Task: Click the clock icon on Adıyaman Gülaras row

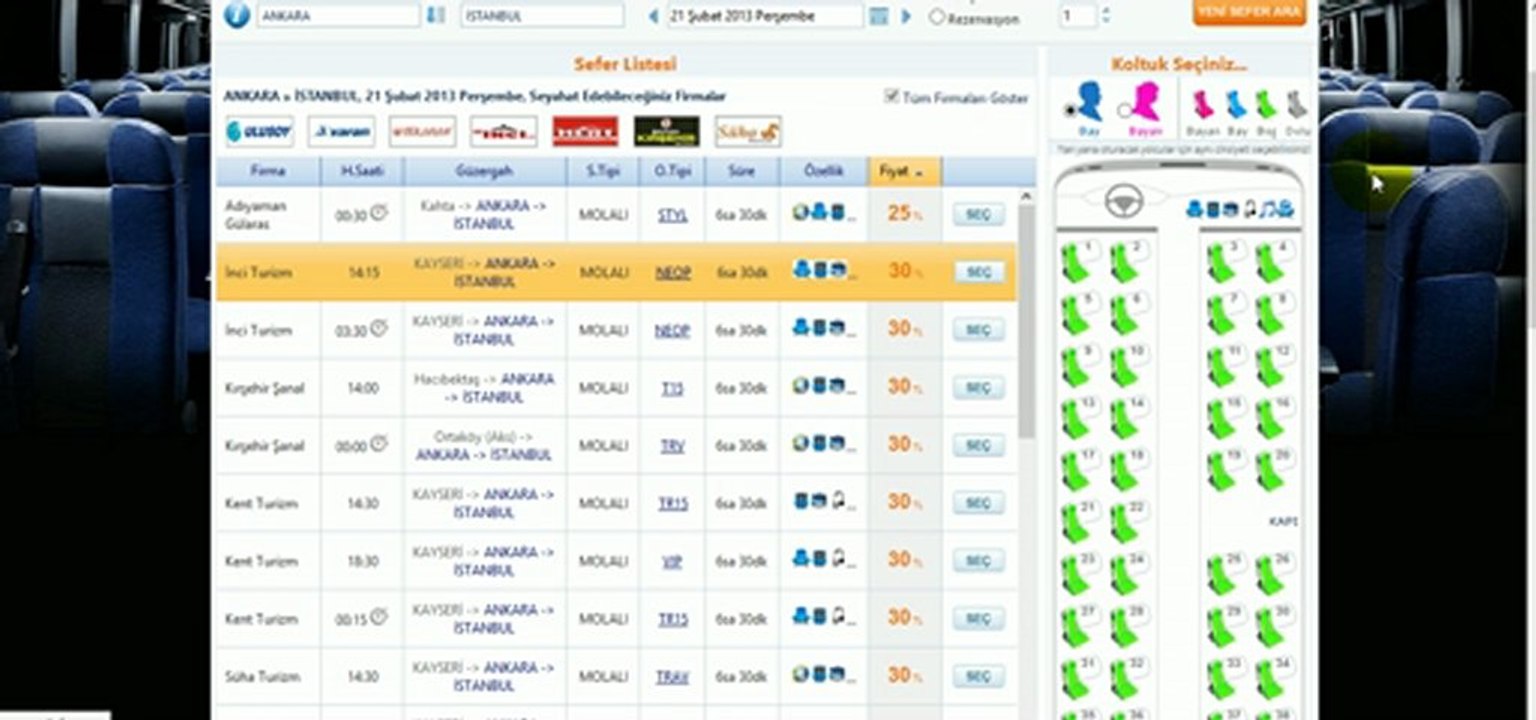Action: tap(378, 212)
